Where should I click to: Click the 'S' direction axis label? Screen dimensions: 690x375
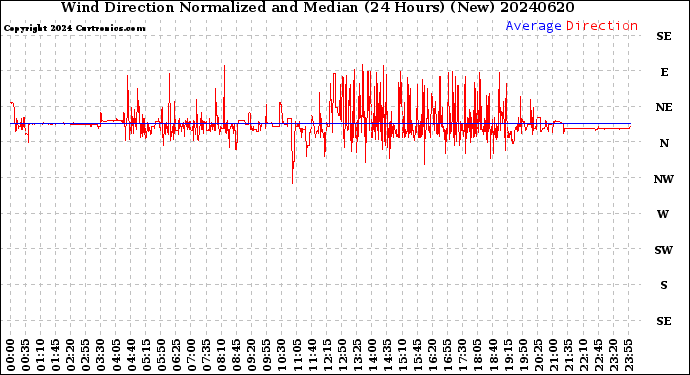point(664,285)
